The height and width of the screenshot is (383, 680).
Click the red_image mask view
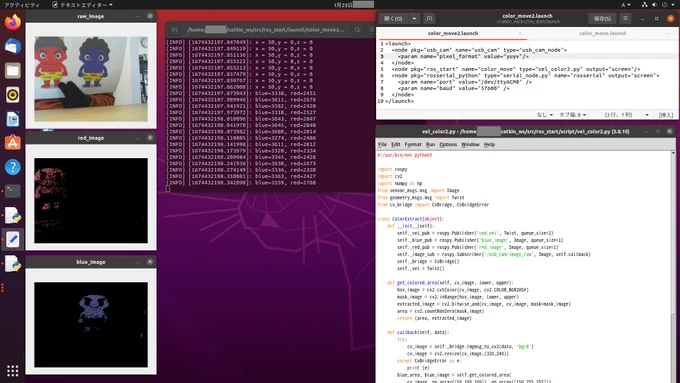(x=91, y=200)
